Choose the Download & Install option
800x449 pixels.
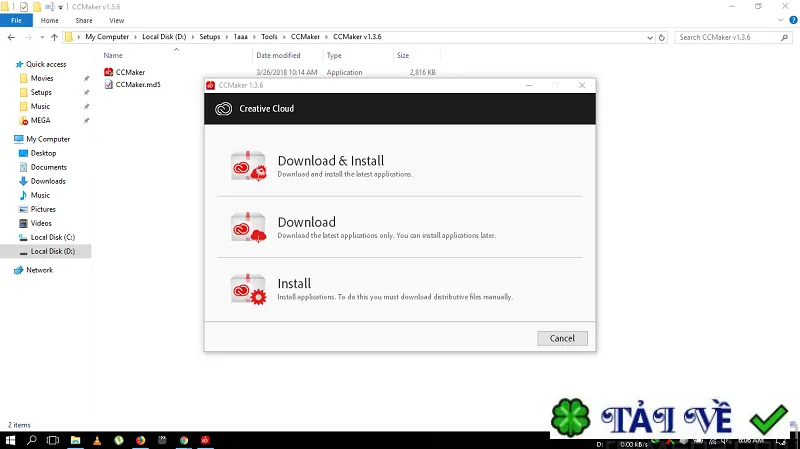(x=399, y=166)
